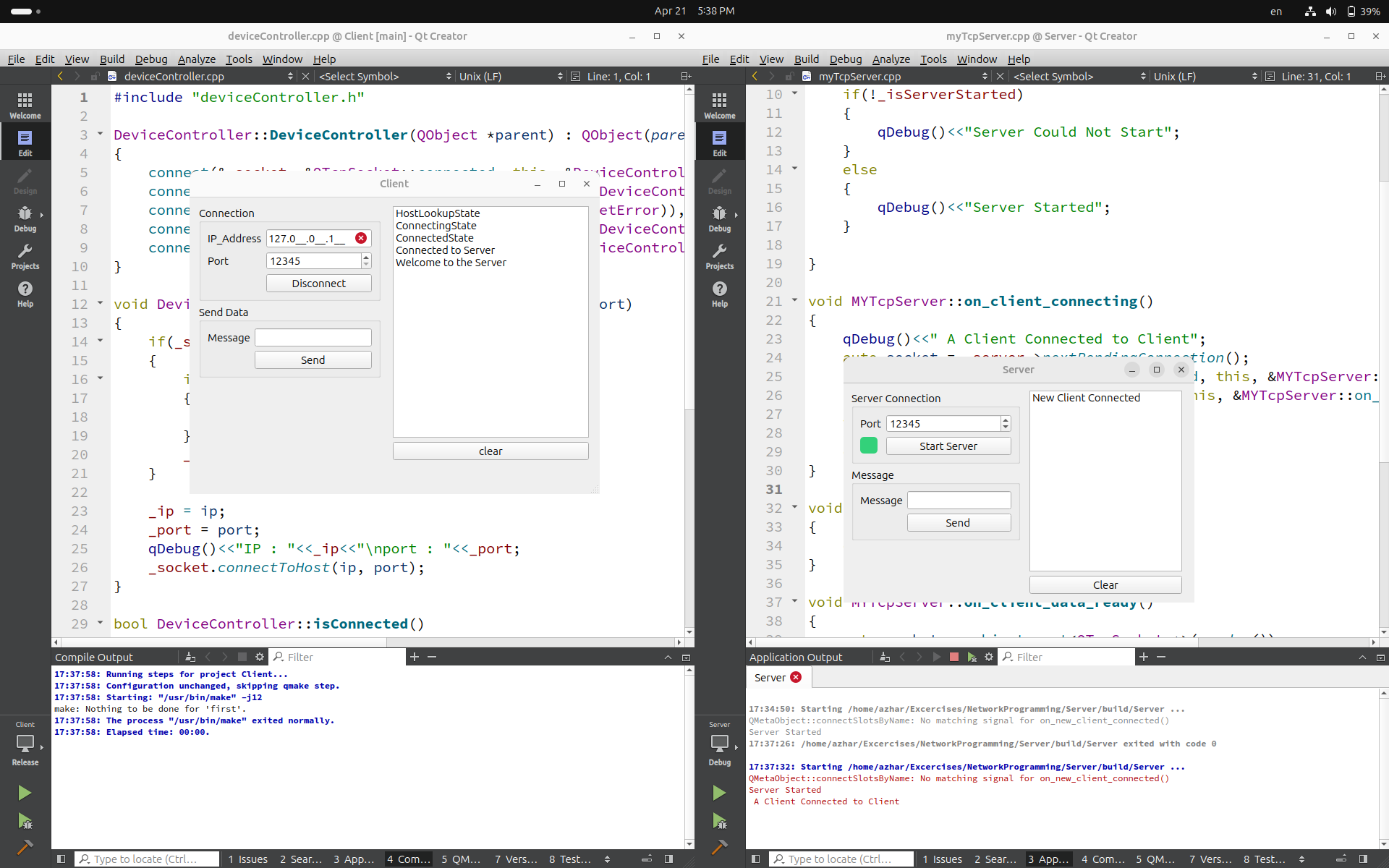Screen dimensions: 1389x868
Task: Split the deviceController.cpp editor
Action: pos(686,76)
